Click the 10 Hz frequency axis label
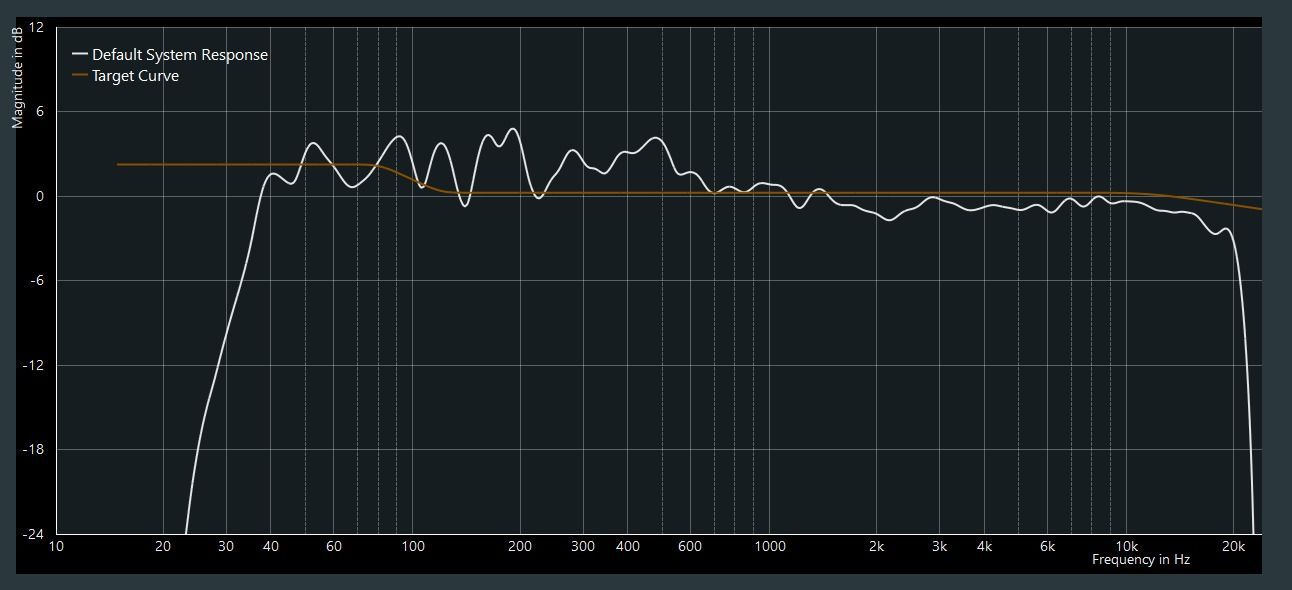Viewport: 1292px width, 590px height. 56,547
